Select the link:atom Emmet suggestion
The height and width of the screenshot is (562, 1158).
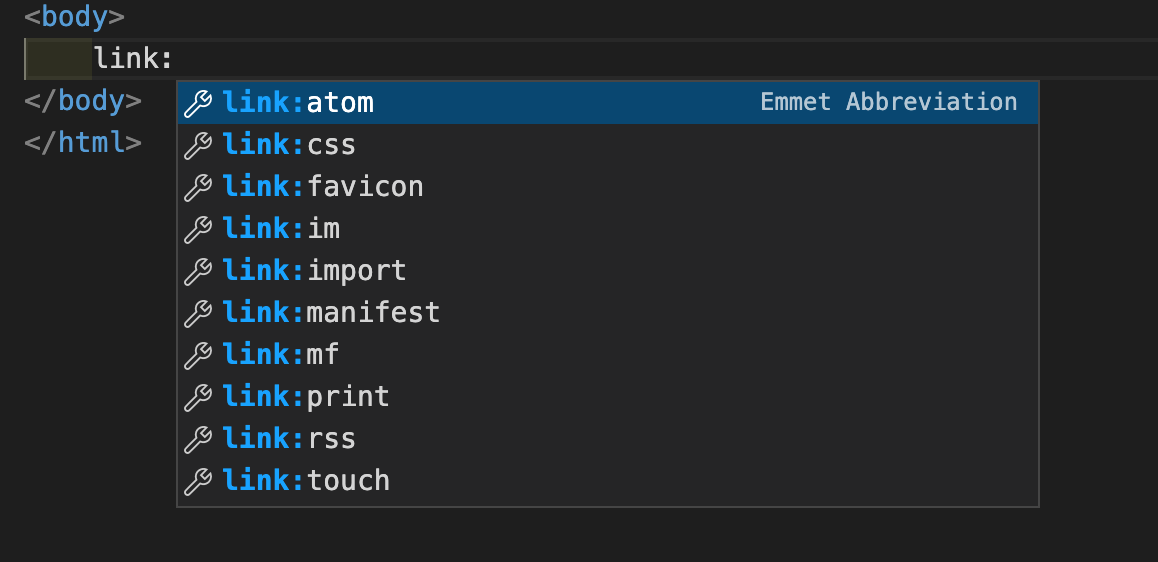coord(298,103)
